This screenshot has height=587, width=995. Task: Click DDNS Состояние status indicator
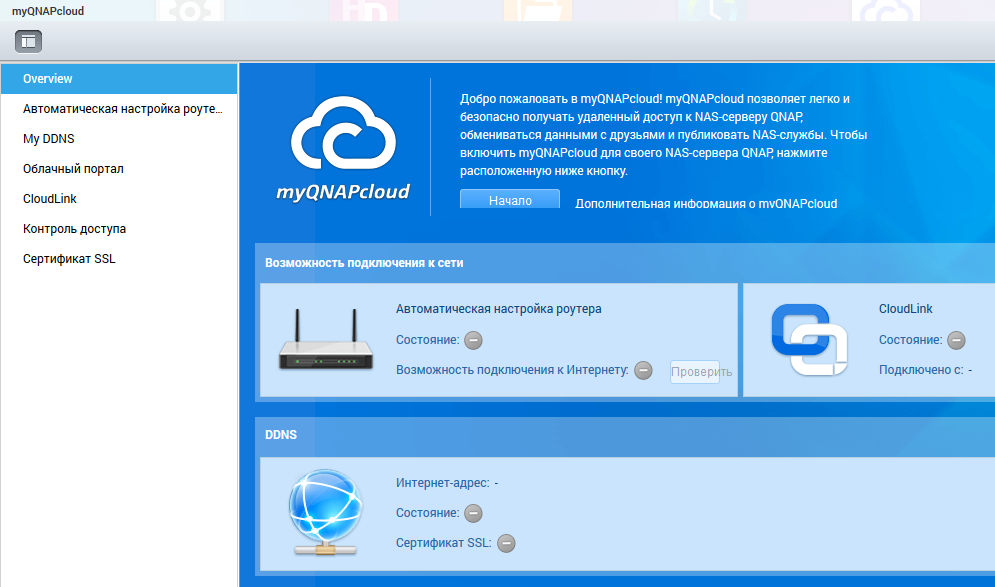(473, 513)
